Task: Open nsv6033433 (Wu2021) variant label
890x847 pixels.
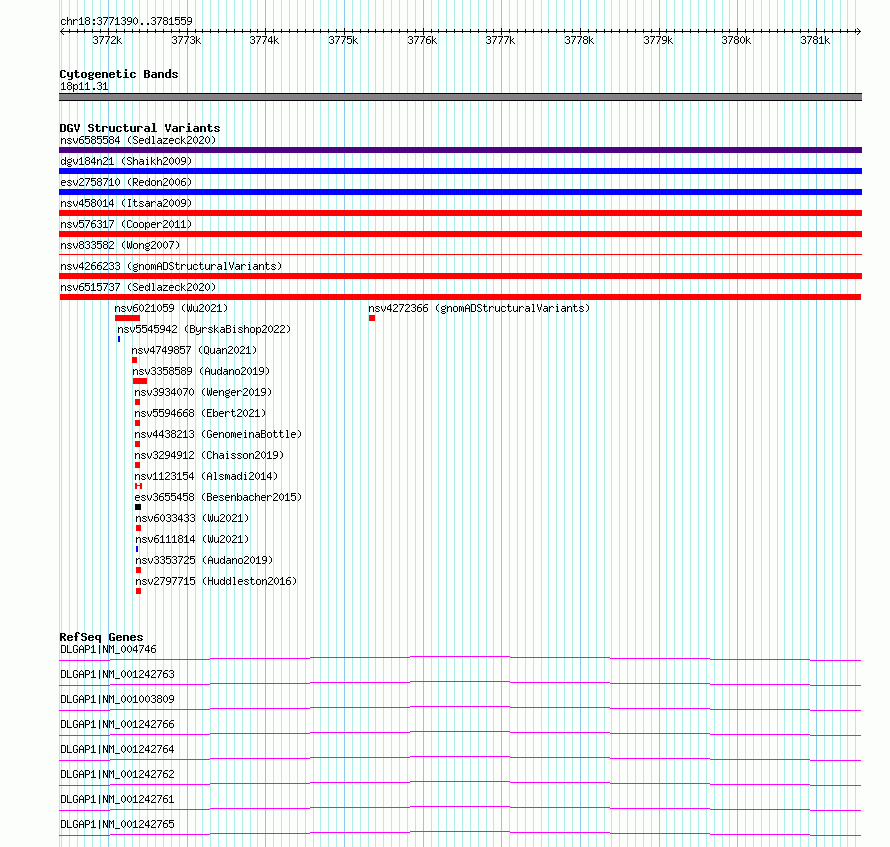Action: point(192,518)
